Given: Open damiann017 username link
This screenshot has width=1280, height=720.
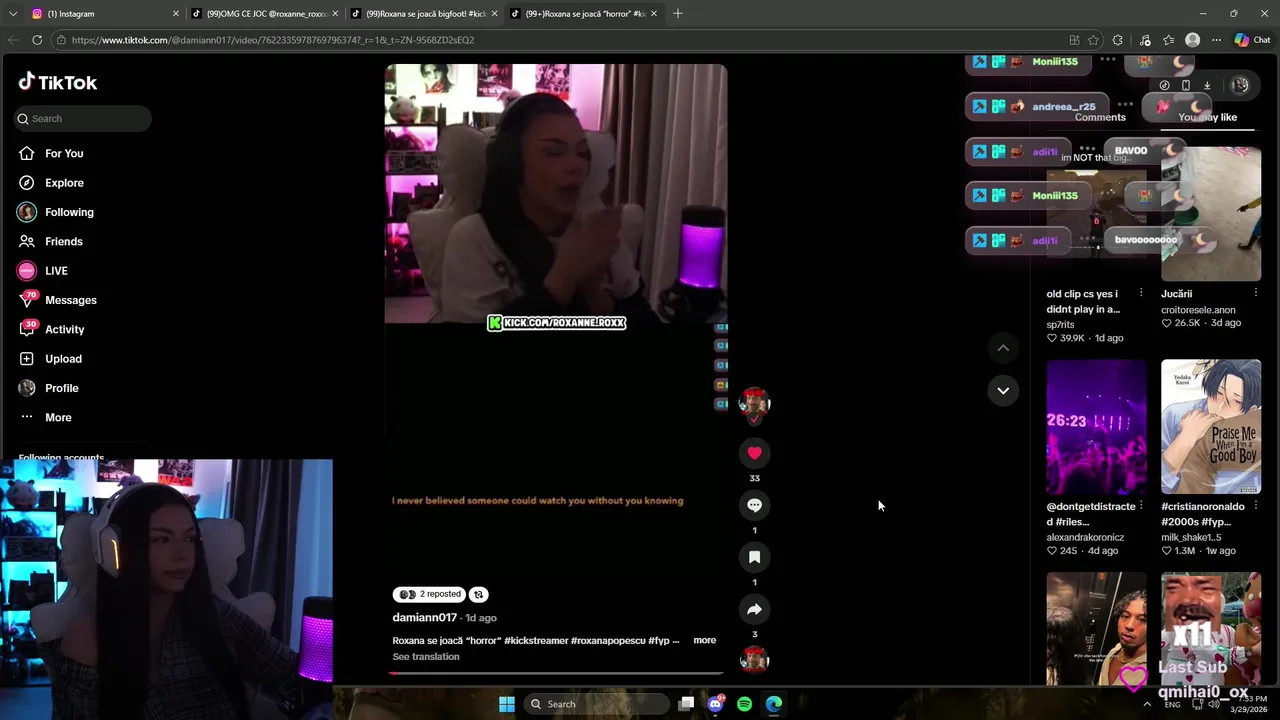Looking at the screenshot, I should (x=424, y=618).
